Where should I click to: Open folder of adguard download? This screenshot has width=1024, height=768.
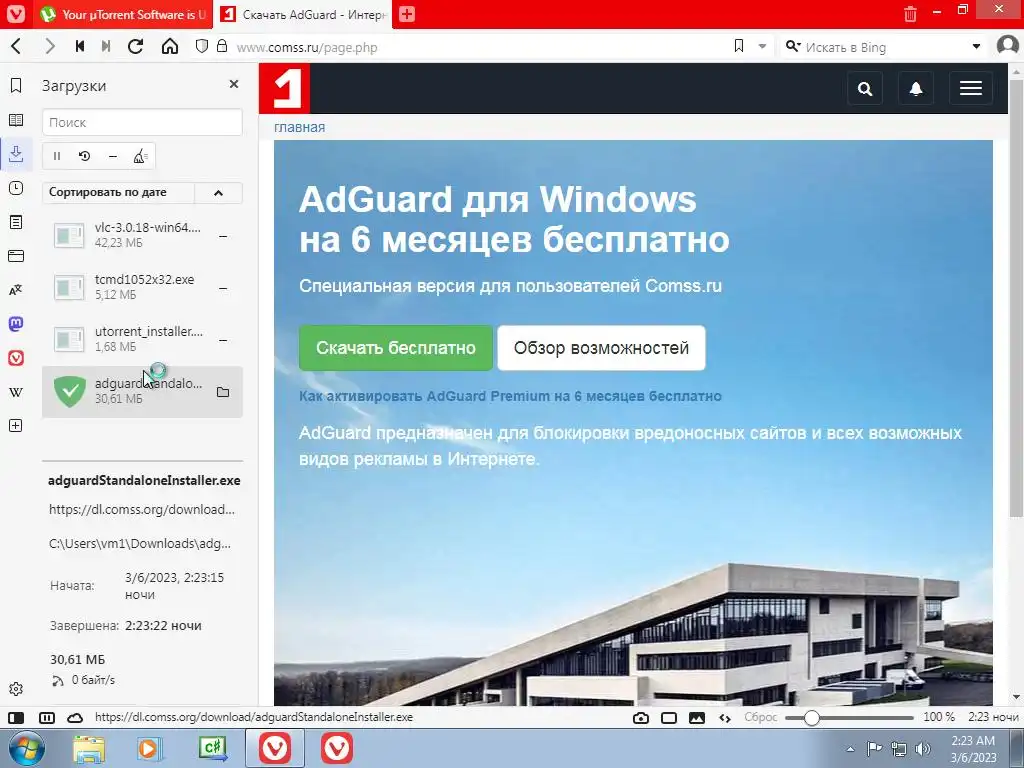point(223,392)
